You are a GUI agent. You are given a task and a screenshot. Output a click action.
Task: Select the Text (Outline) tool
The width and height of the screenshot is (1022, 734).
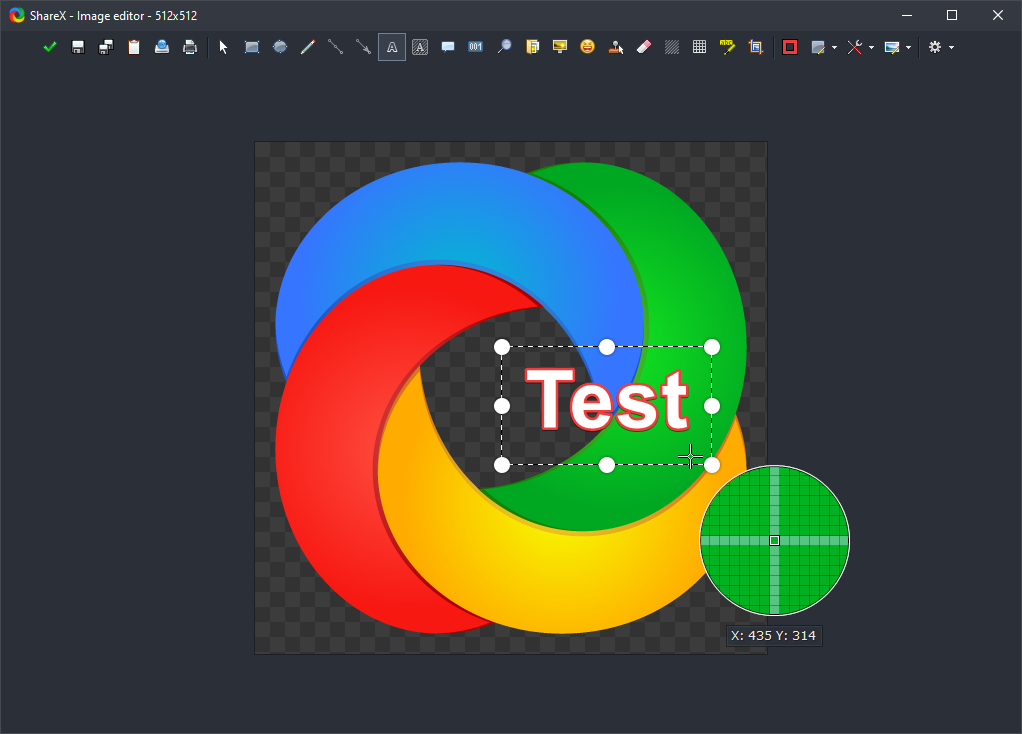coord(392,47)
